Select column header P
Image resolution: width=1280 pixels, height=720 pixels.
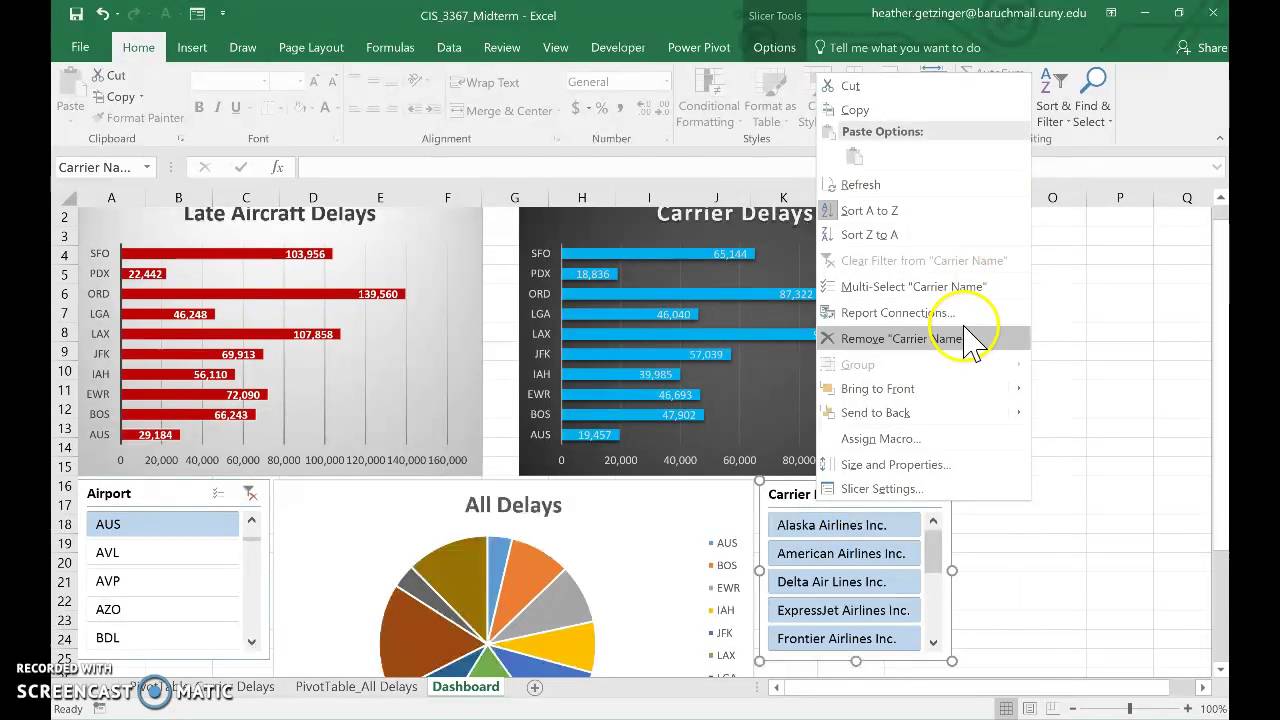pyautogui.click(x=1119, y=198)
